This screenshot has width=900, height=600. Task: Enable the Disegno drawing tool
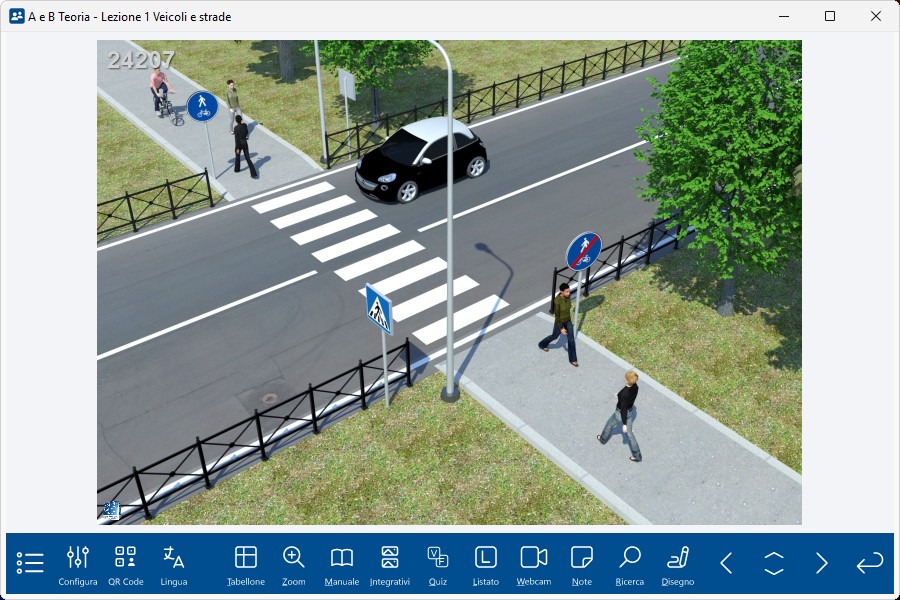click(678, 564)
